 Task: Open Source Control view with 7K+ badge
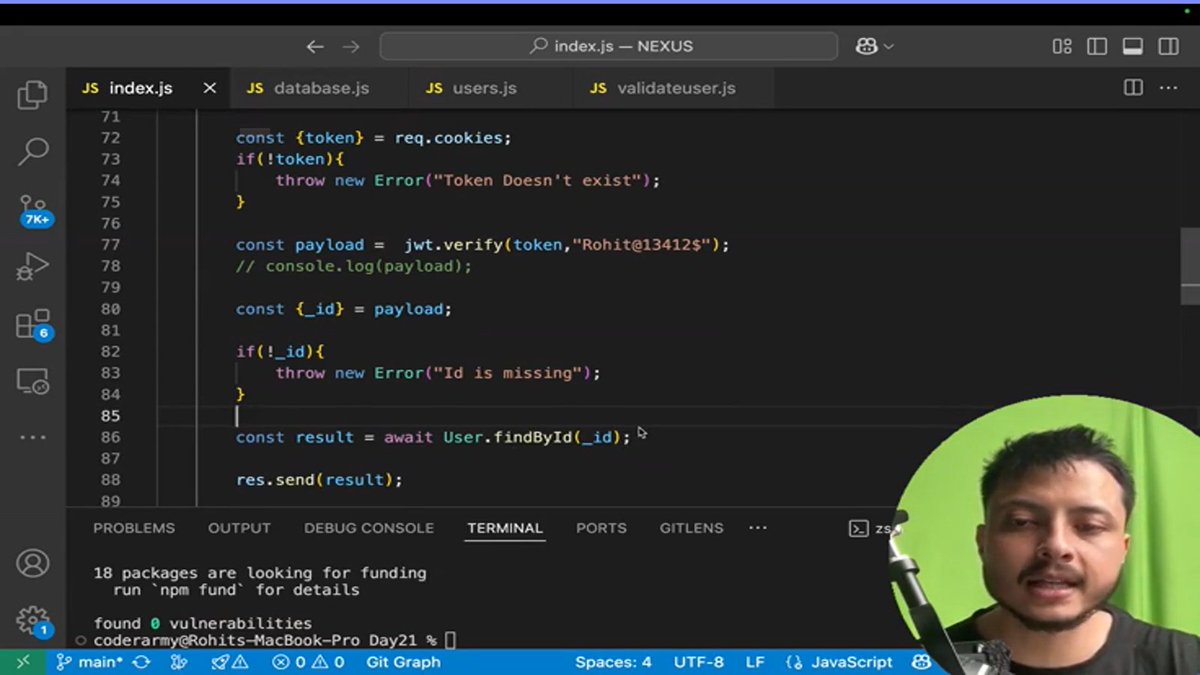coord(34,211)
